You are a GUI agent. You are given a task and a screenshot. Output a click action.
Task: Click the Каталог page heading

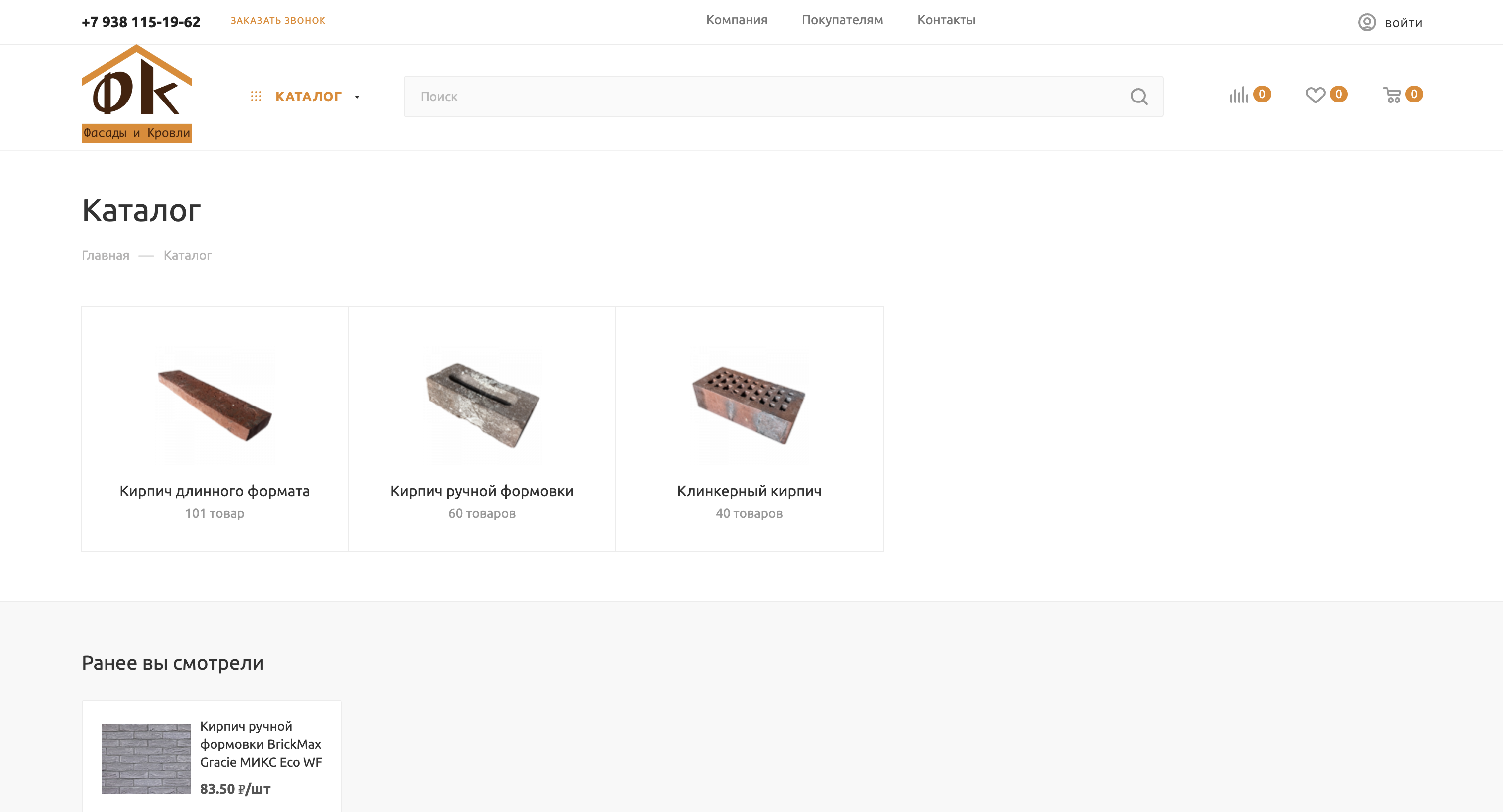[x=141, y=210]
